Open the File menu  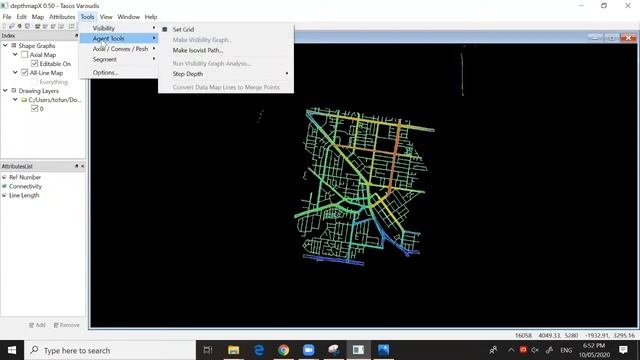point(7,17)
